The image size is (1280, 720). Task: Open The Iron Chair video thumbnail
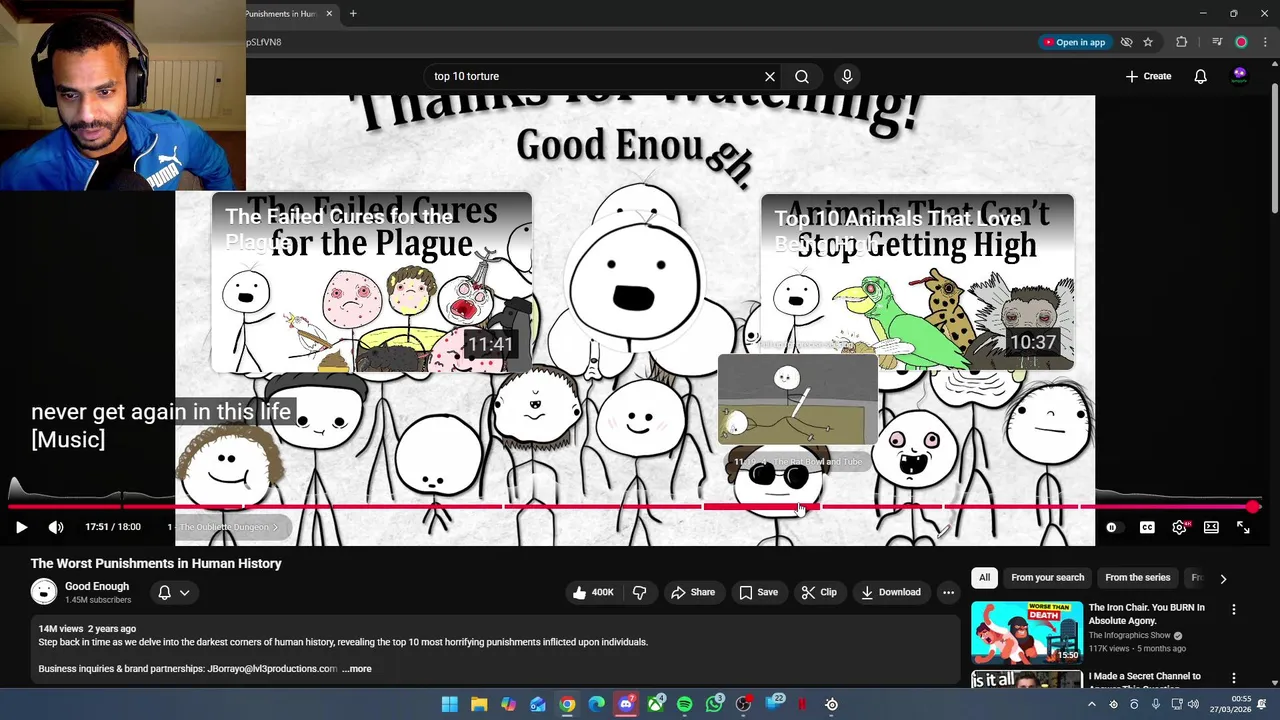click(x=1027, y=632)
